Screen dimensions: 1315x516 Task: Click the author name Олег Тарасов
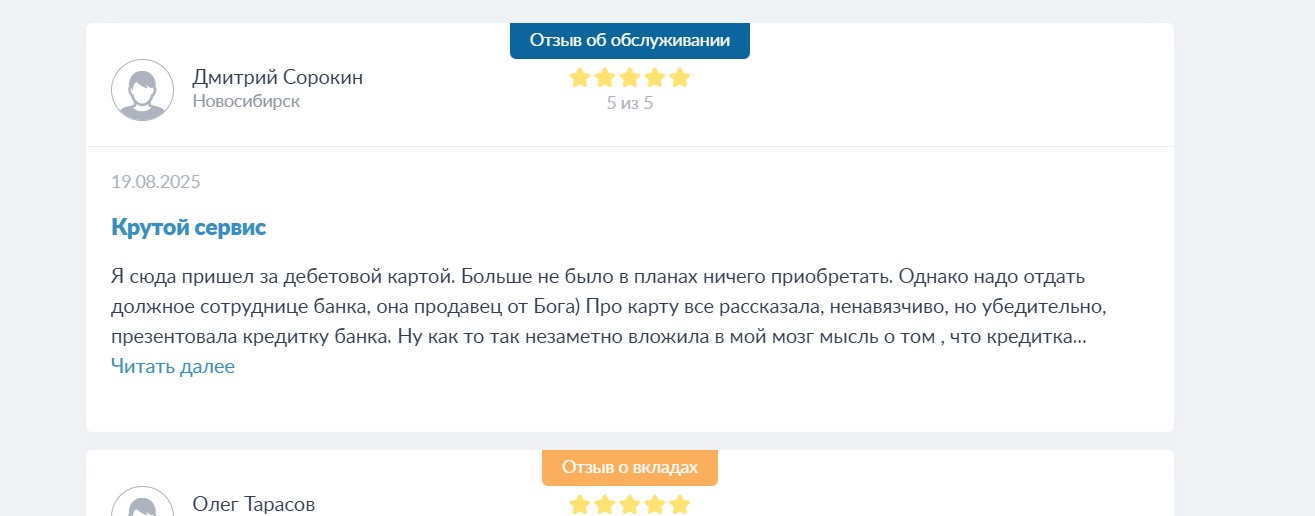(x=254, y=504)
